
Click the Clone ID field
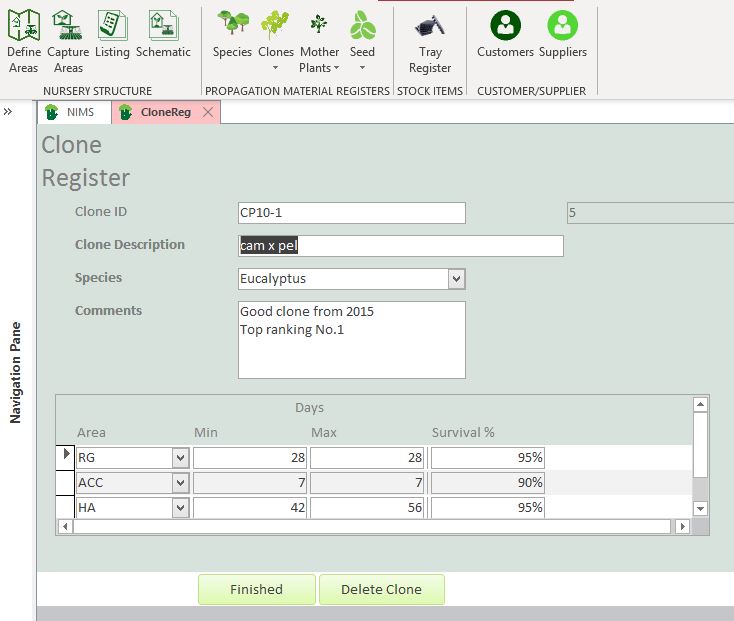(x=351, y=213)
